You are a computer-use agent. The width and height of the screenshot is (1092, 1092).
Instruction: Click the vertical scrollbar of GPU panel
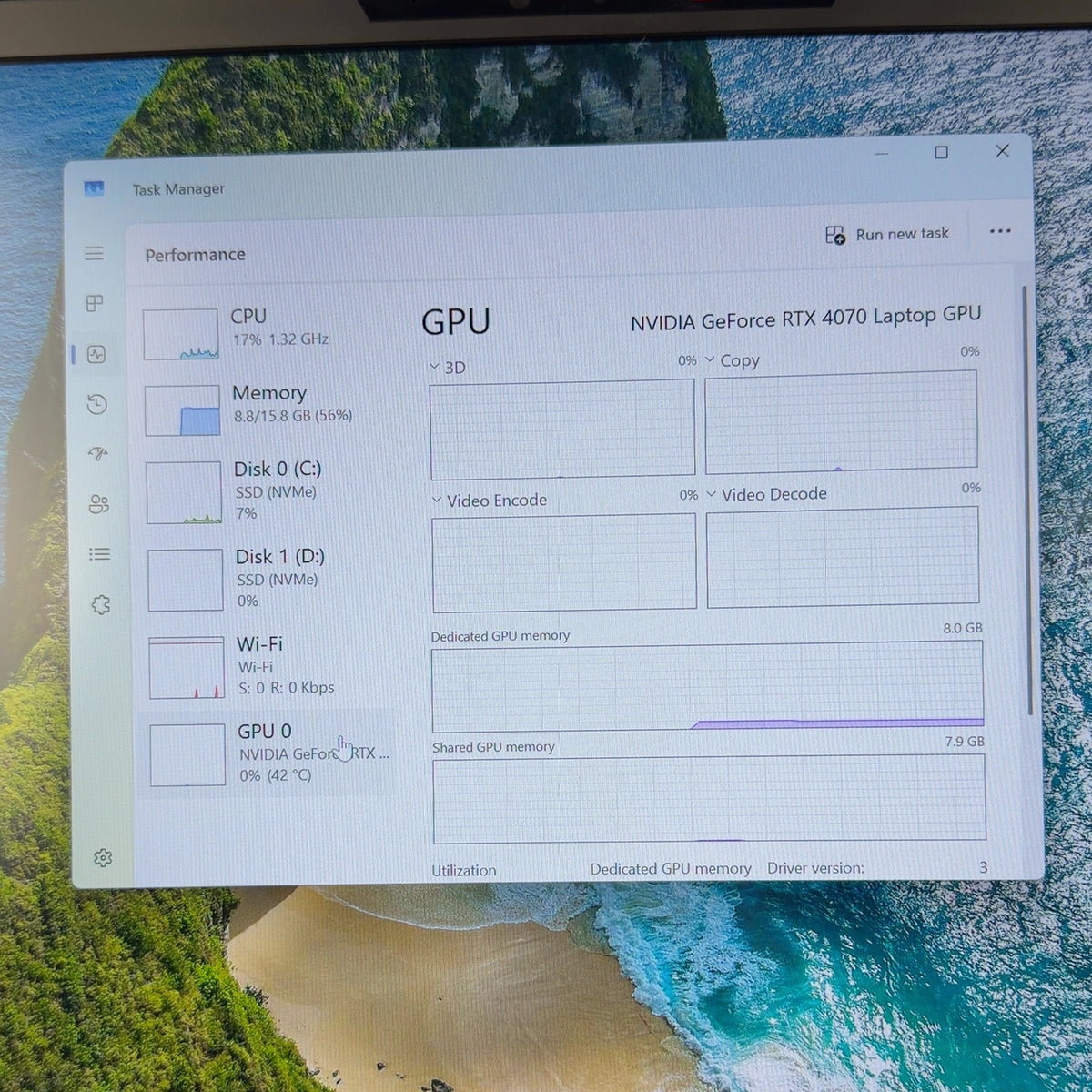pos(1028,500)
